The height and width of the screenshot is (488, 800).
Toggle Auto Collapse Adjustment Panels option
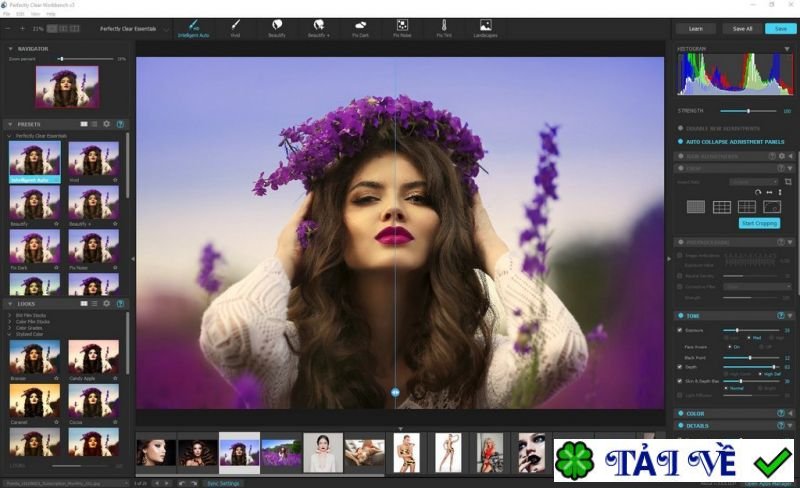(x=680, y=142)
